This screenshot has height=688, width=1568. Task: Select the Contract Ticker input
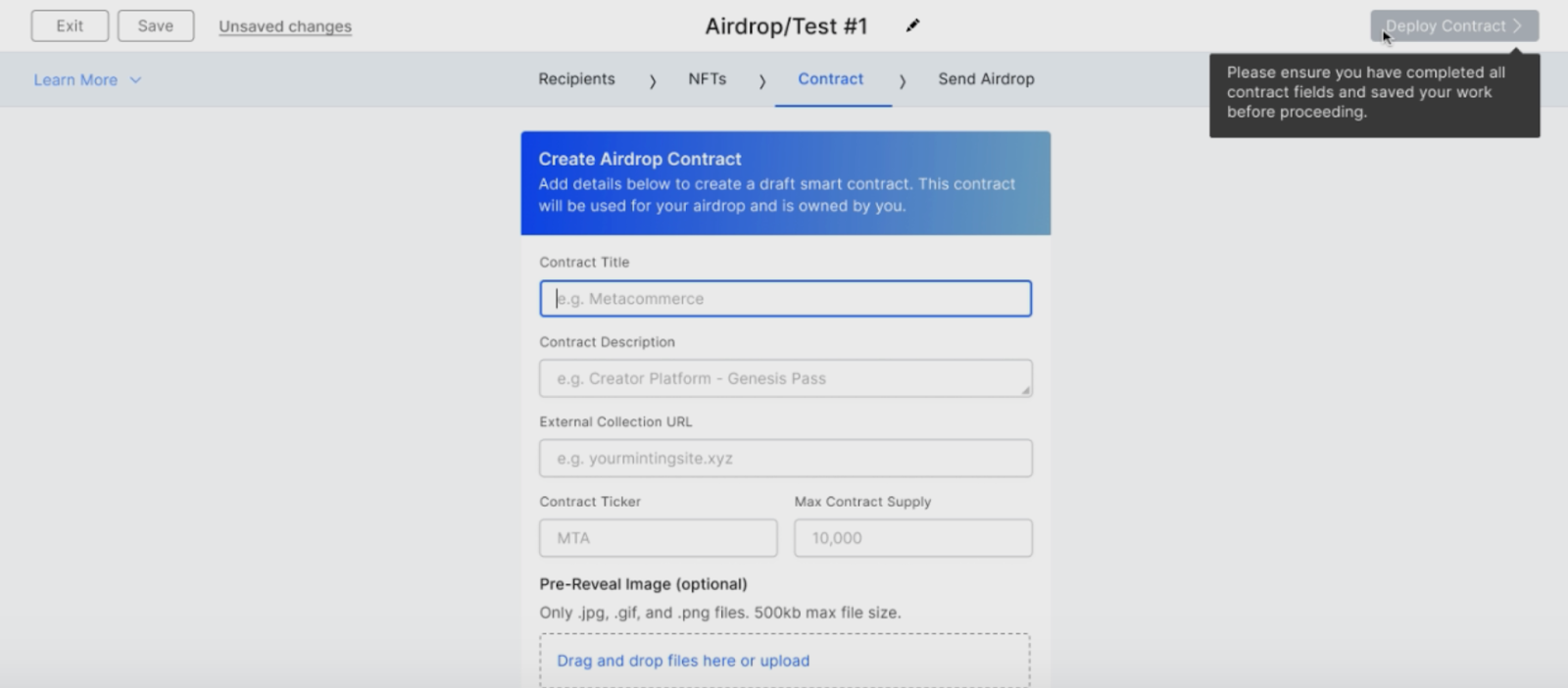coord(658,538)
